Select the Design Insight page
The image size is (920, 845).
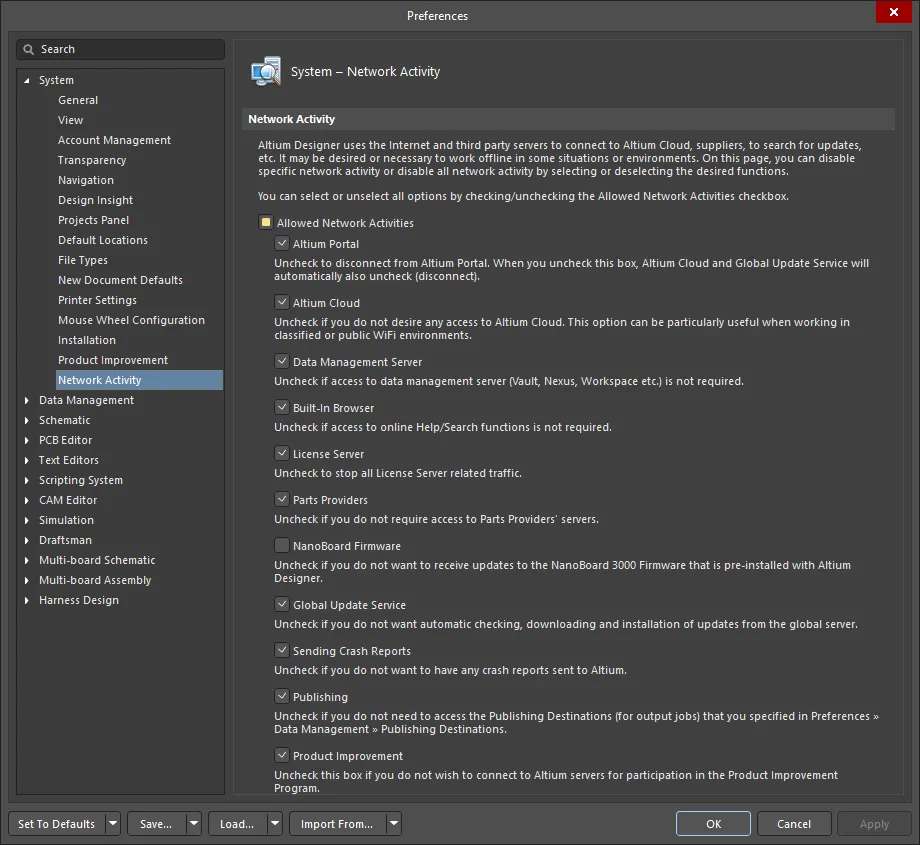click(96, 200)
